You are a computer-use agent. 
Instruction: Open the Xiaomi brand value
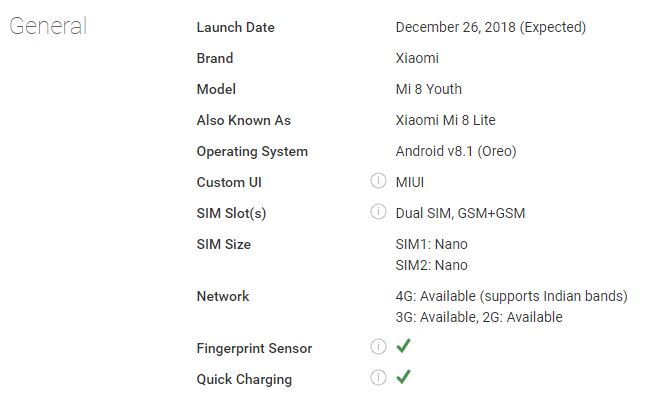click(x=417, y=58)
